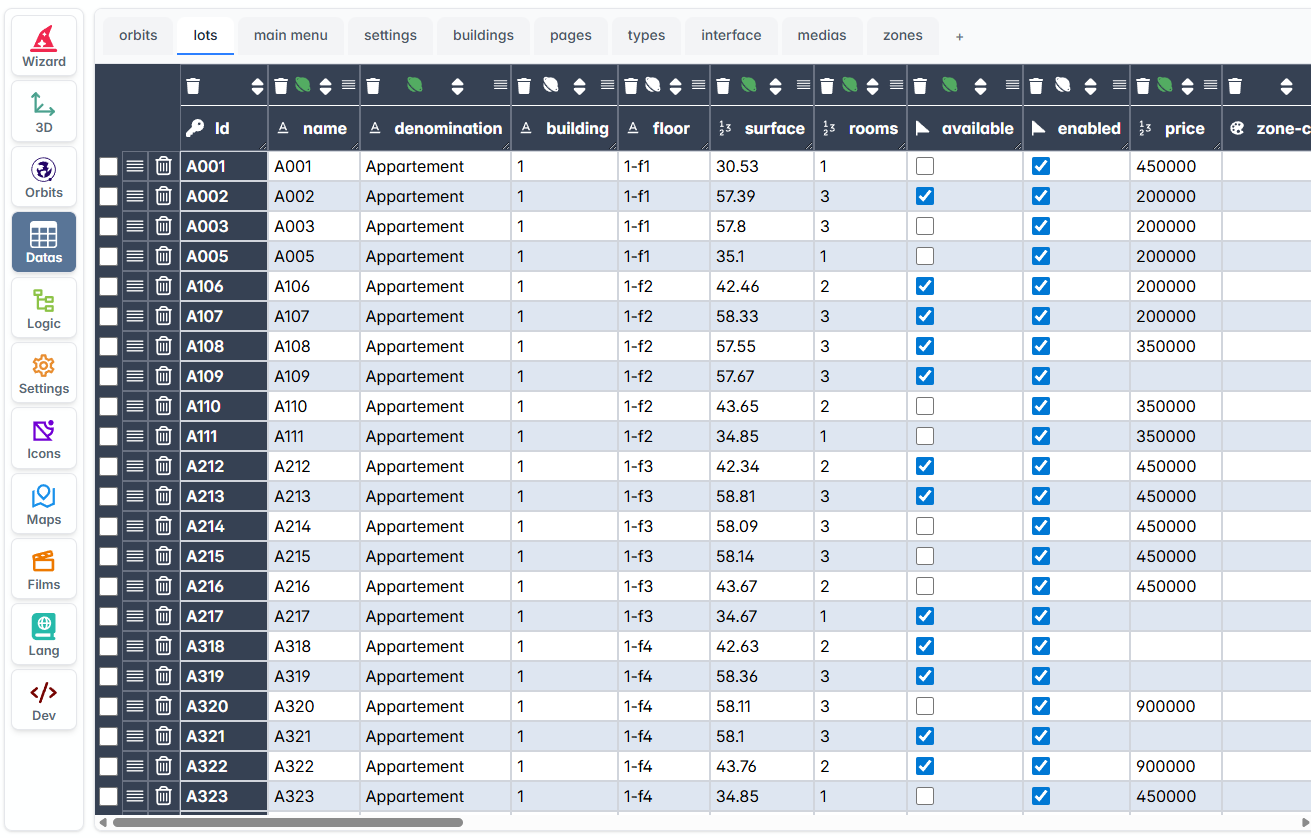Image resolution: width=1311 pixels, height=838 pixels.
Task: Uncheck available for row A002
Action: tap(925, 196)
